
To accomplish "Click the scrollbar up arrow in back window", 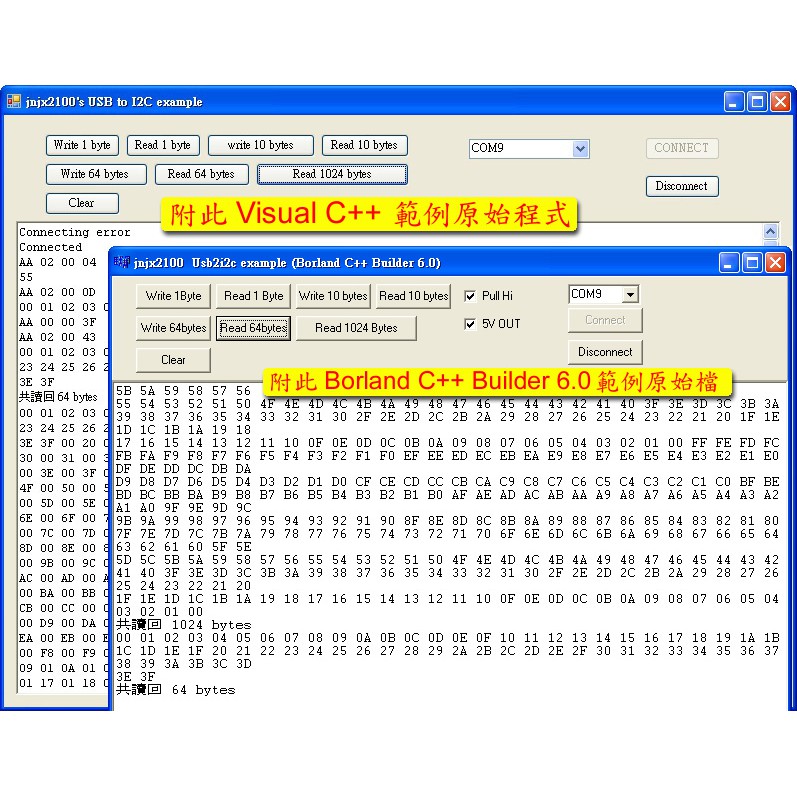I will 770,231.
